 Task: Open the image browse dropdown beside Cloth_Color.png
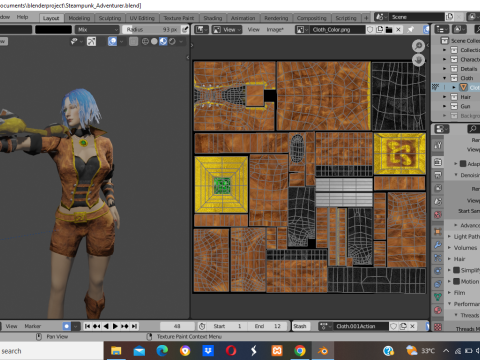[x=302, y=30]
